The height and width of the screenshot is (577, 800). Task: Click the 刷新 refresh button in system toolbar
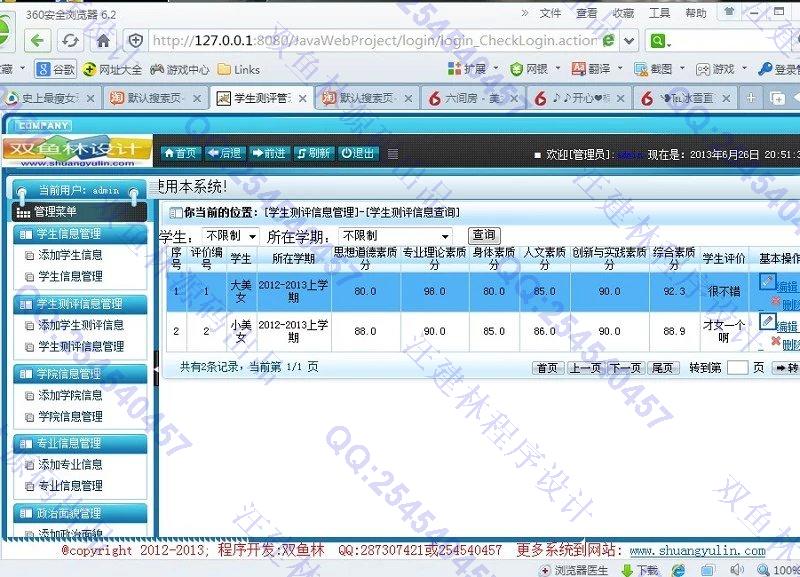click(314, 153)
